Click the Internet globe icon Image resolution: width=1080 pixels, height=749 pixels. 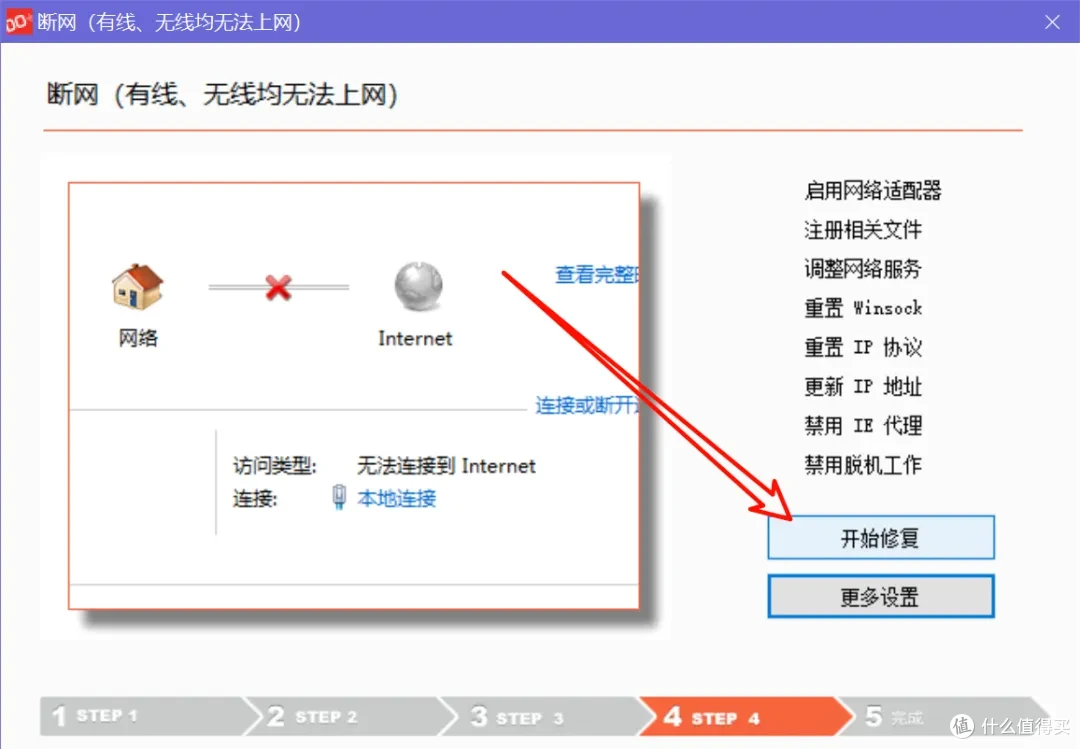point(418,286)
